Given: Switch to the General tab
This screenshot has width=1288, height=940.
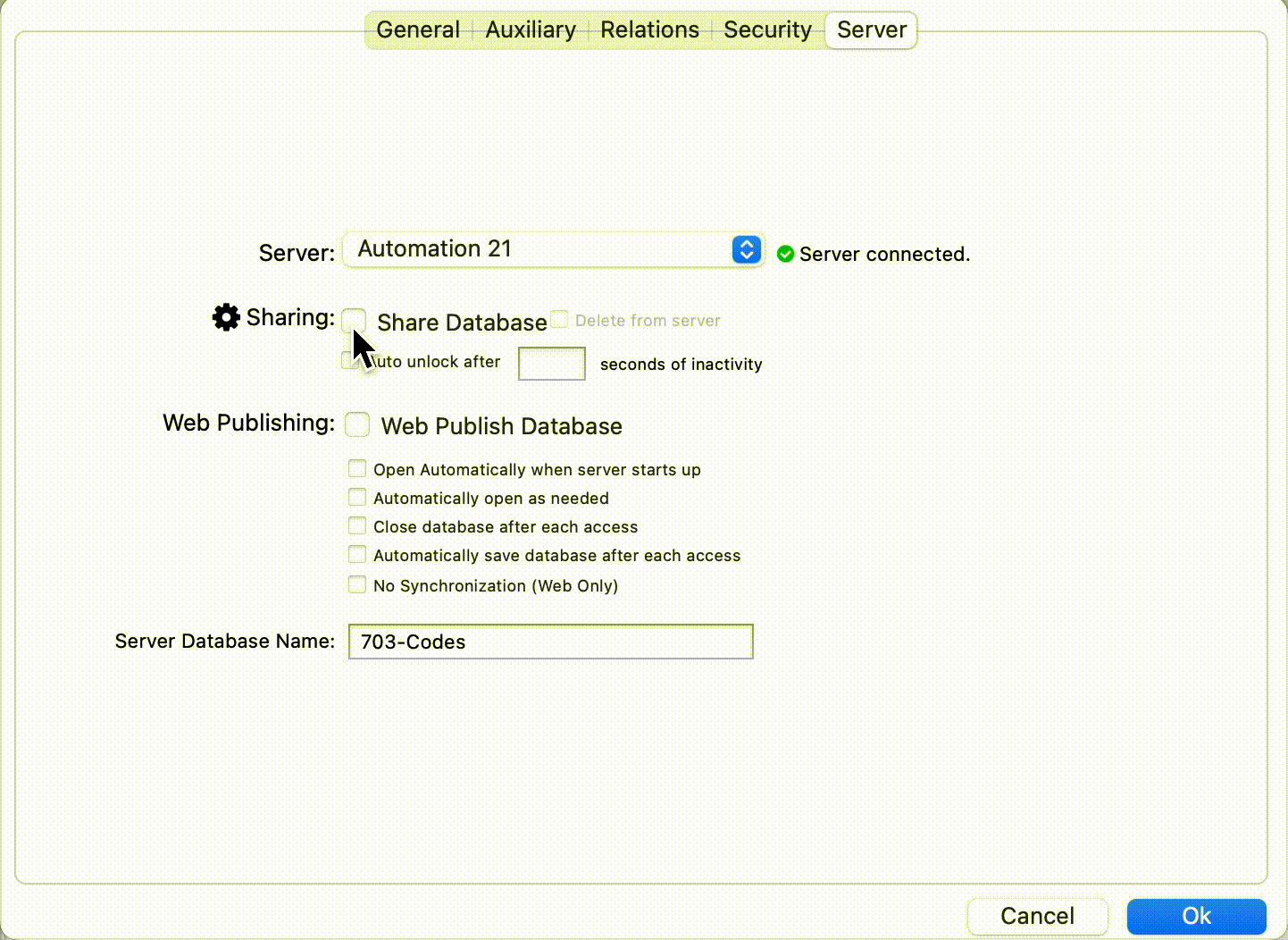Looking at the screenshot, I should pos(418,30).
